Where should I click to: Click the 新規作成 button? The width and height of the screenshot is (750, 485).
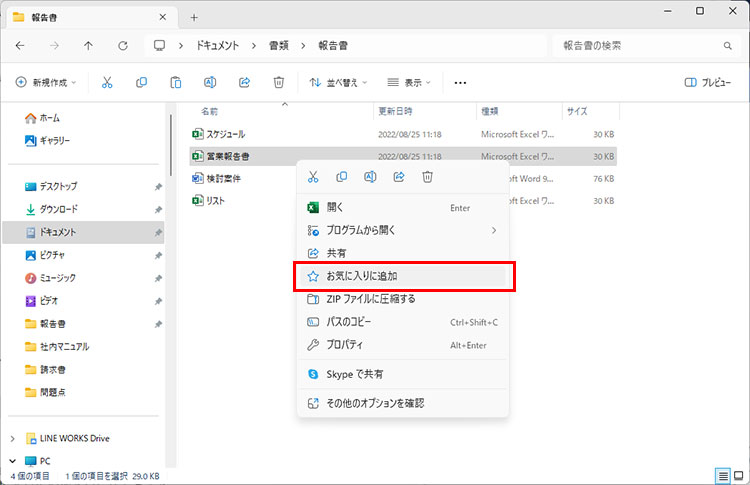[47, 83]
